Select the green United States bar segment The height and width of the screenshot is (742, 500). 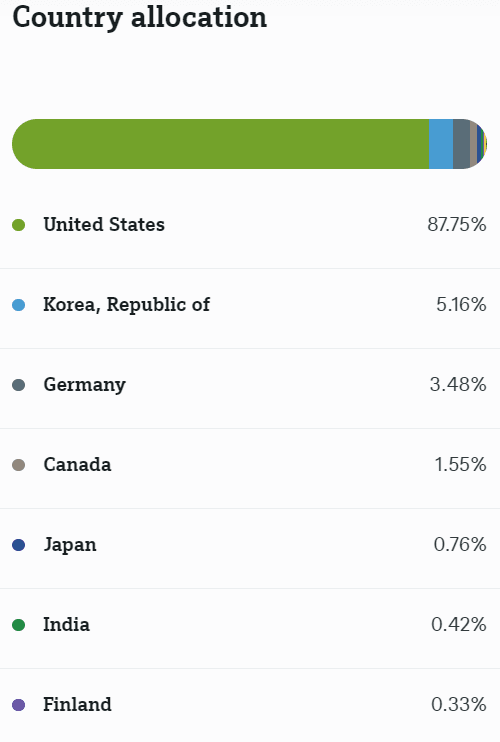(220, 144)
